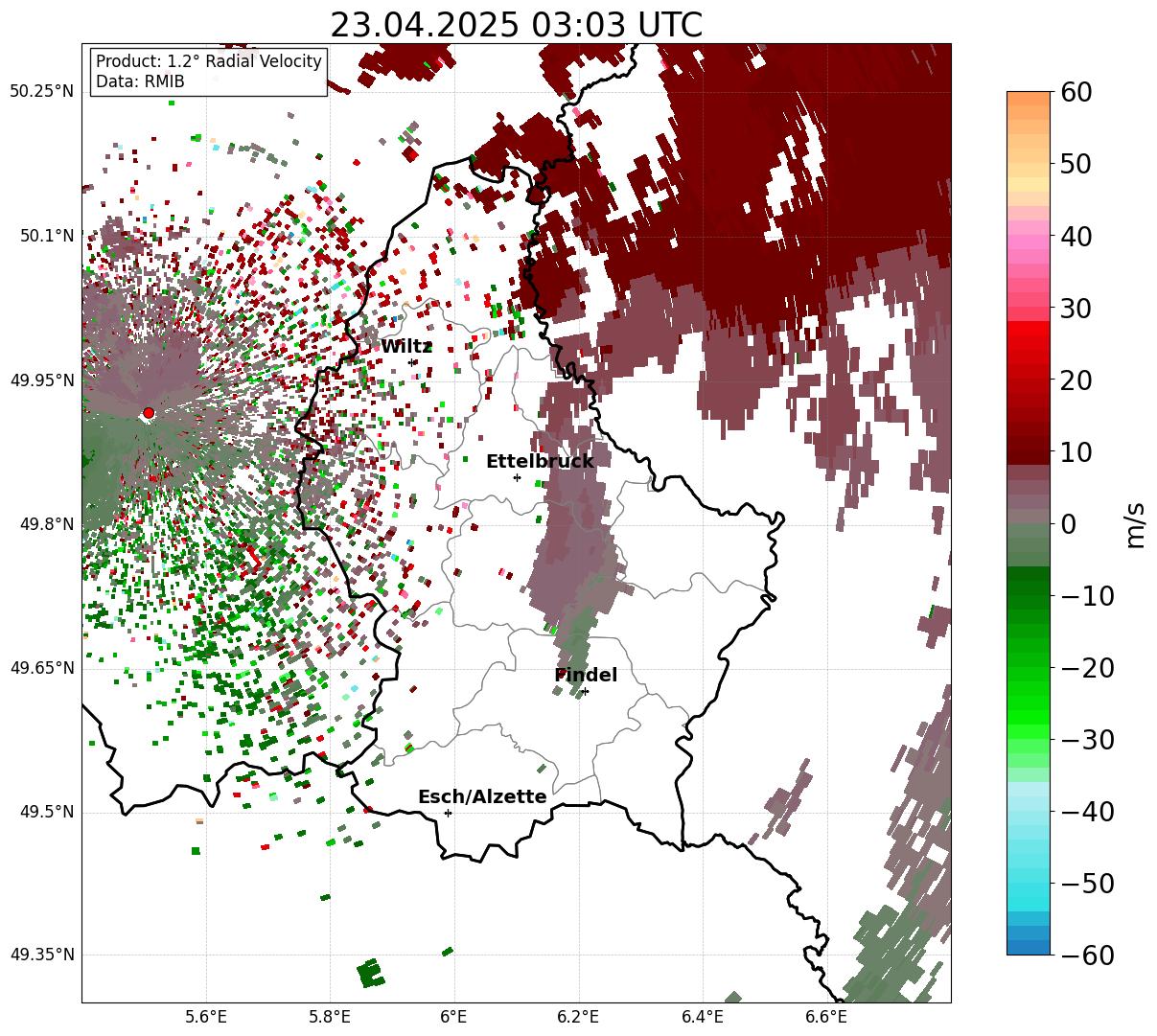Click the 30 tick label on colorbar
Viewport: 1157px width, 1036px height.
point(1076,309)
